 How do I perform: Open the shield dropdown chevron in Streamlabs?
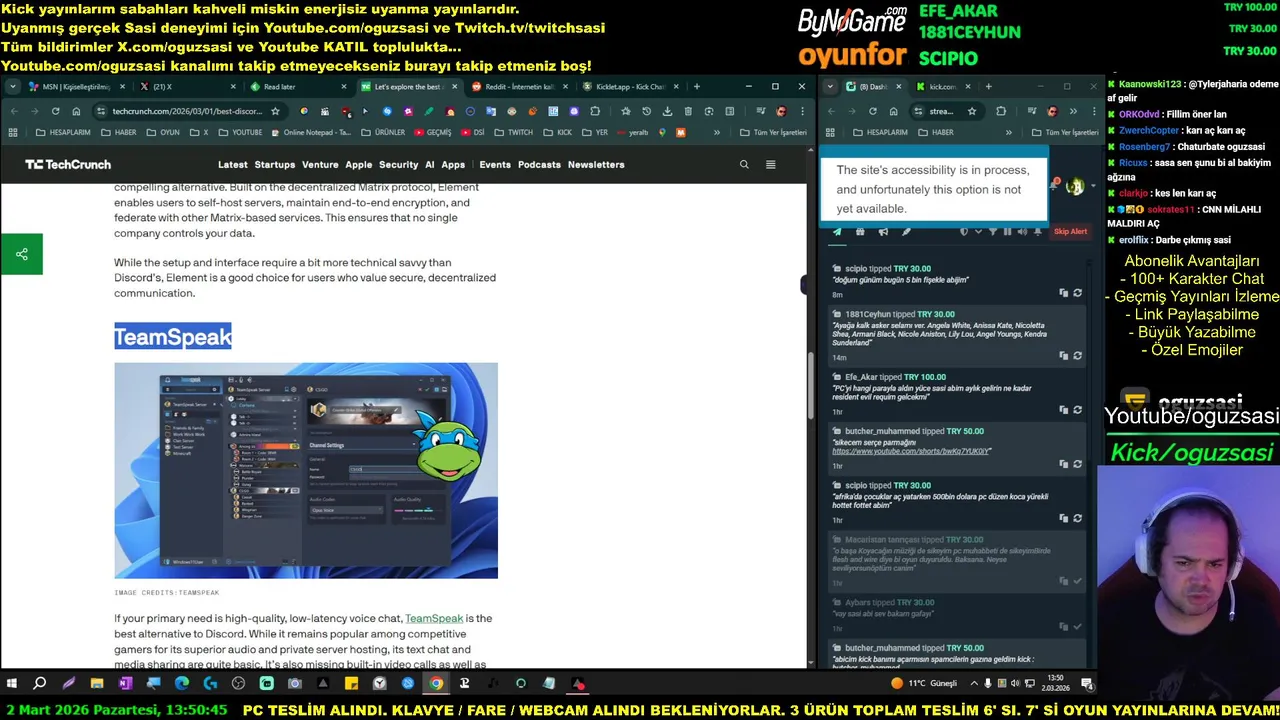tap(978, 232)
